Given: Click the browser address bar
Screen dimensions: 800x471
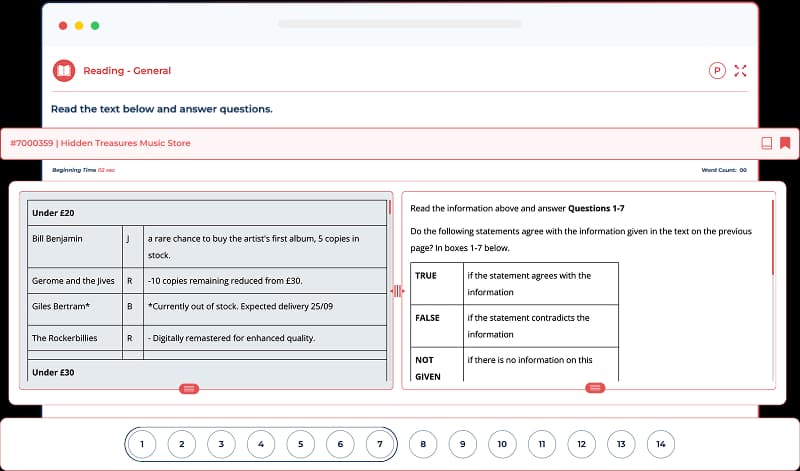Looking at the screenshot, I should (399, 24).
